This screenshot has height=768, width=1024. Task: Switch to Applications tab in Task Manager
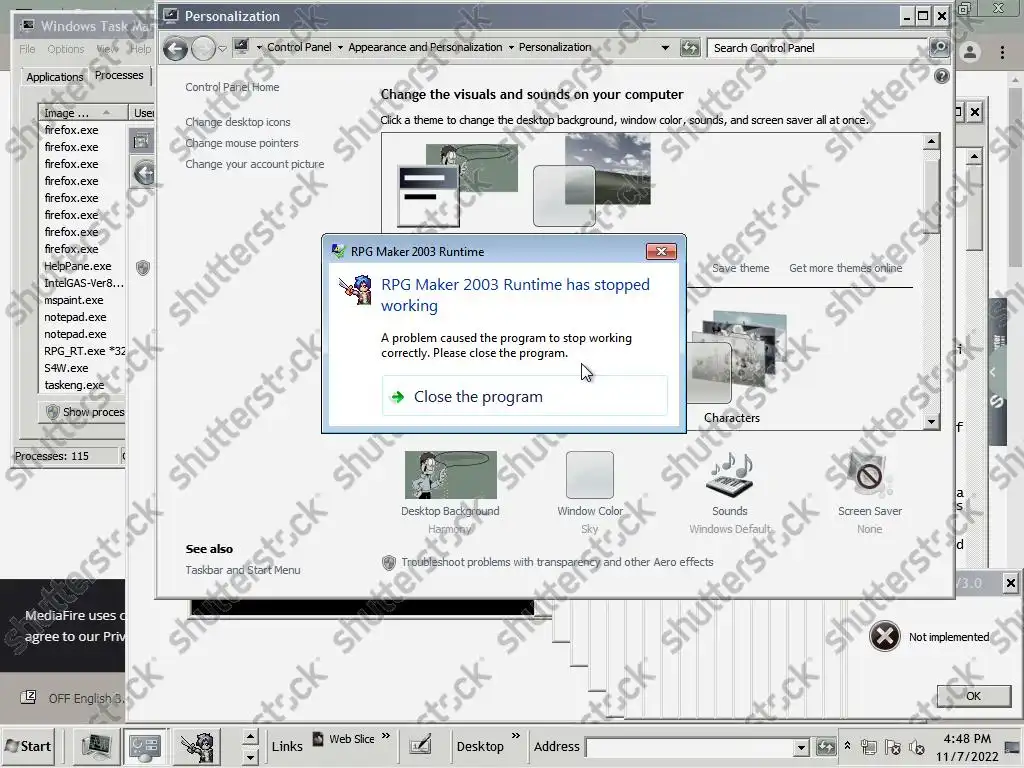[x=55, y=76]
